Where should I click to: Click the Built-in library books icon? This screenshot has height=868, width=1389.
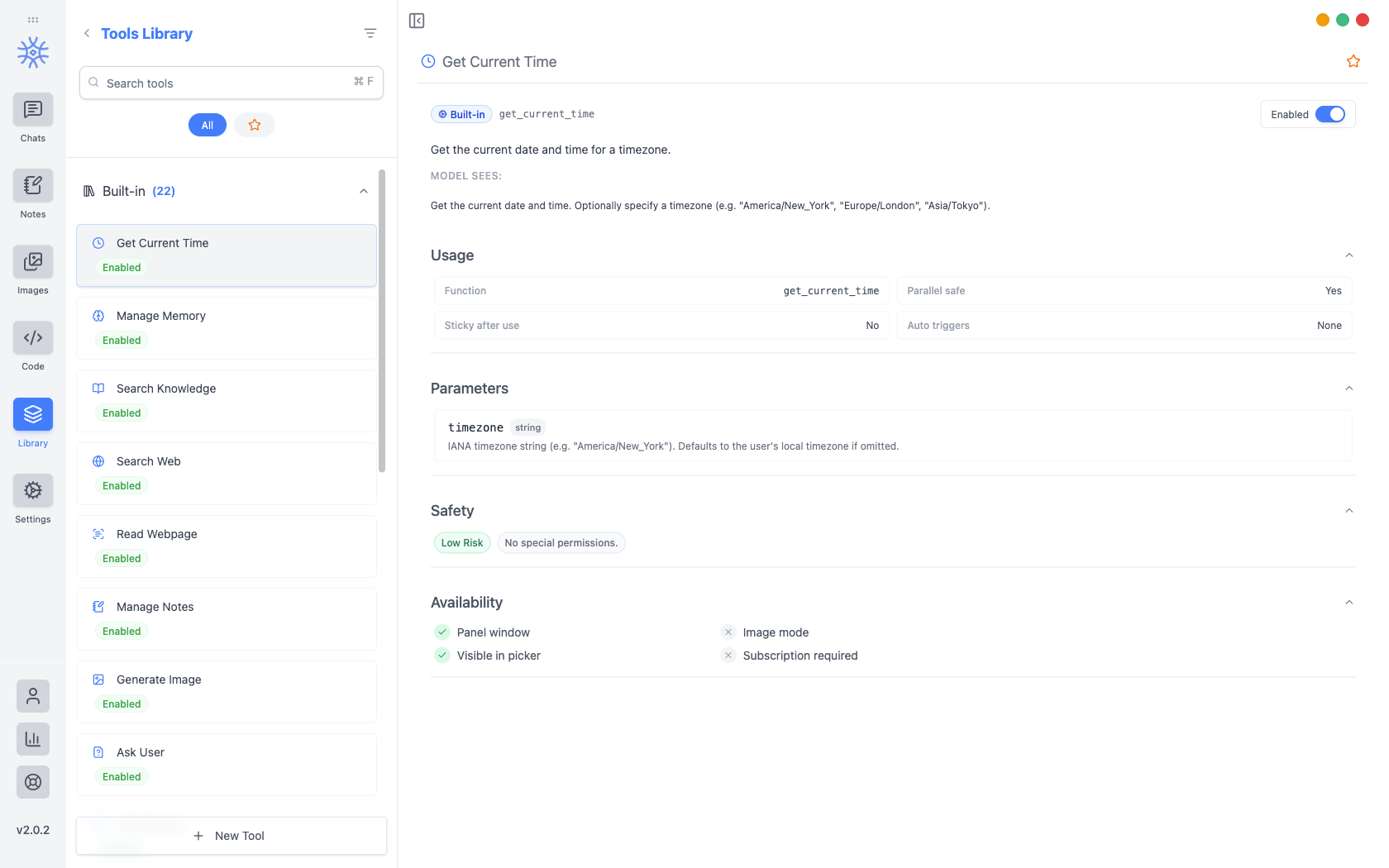[x=89, y=191]
